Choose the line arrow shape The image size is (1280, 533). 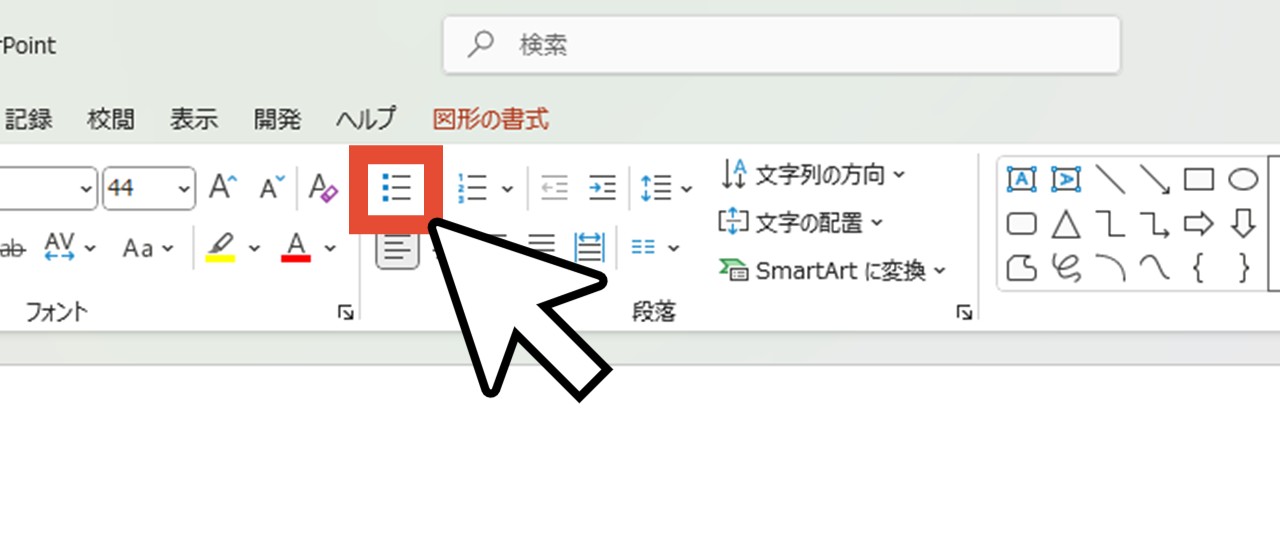(1155, 179)
